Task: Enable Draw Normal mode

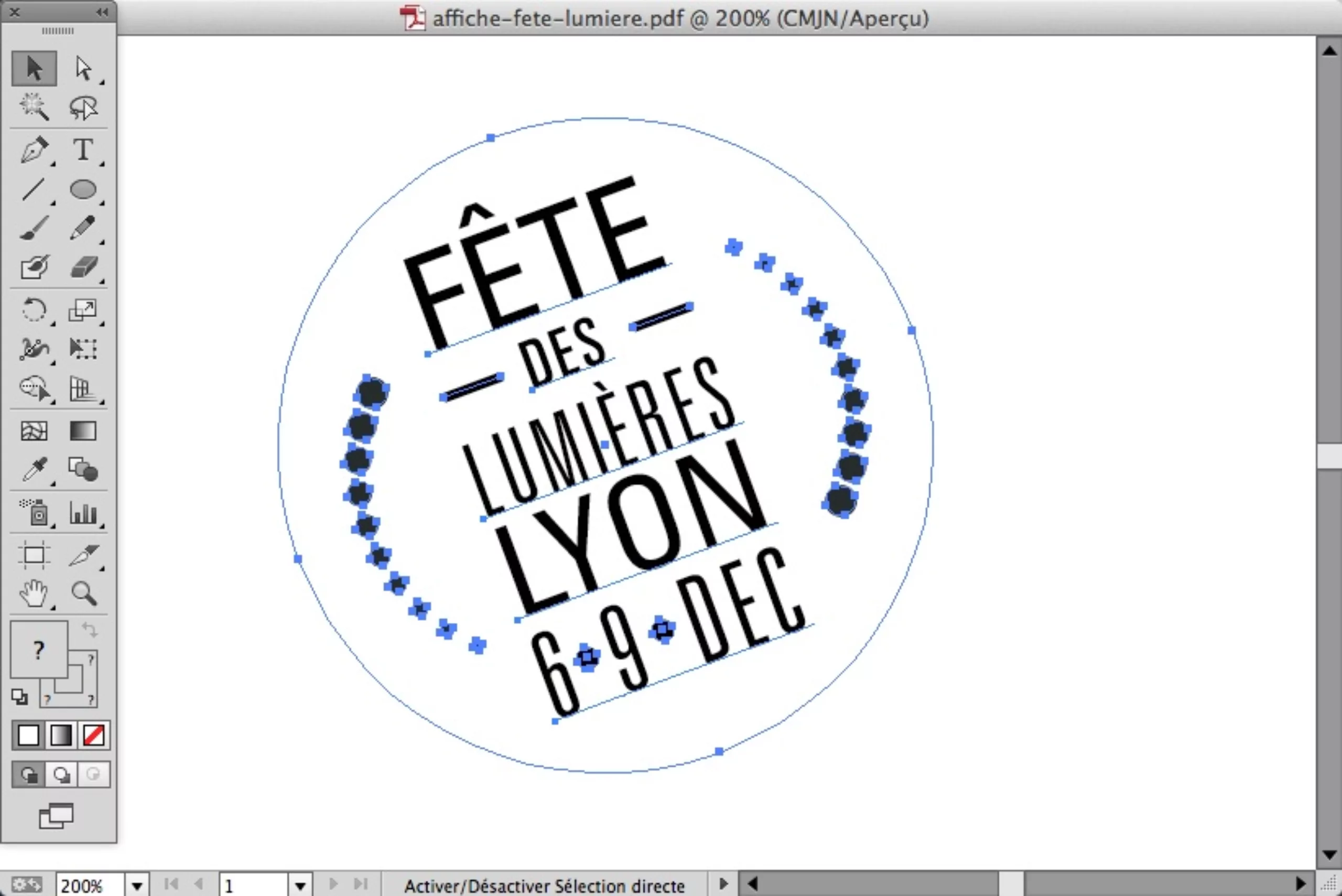Action: click(x=28, y=774)
